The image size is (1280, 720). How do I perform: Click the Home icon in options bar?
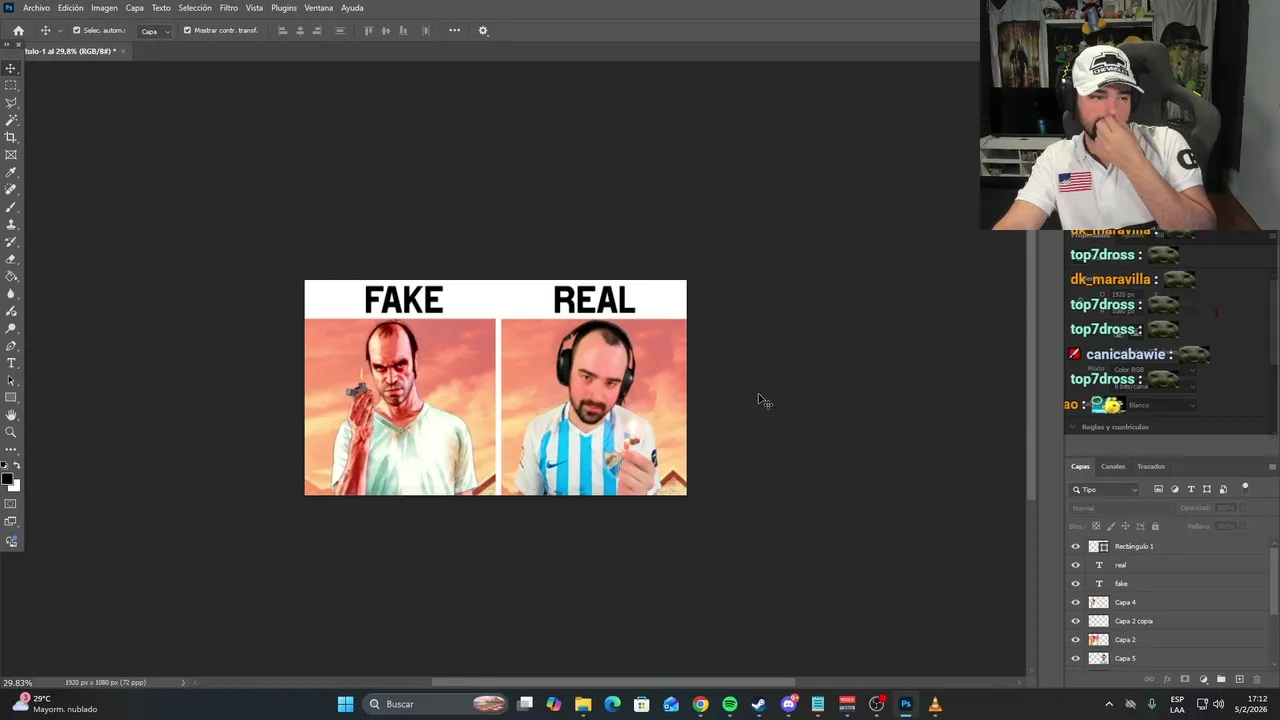tap(18, 30)
